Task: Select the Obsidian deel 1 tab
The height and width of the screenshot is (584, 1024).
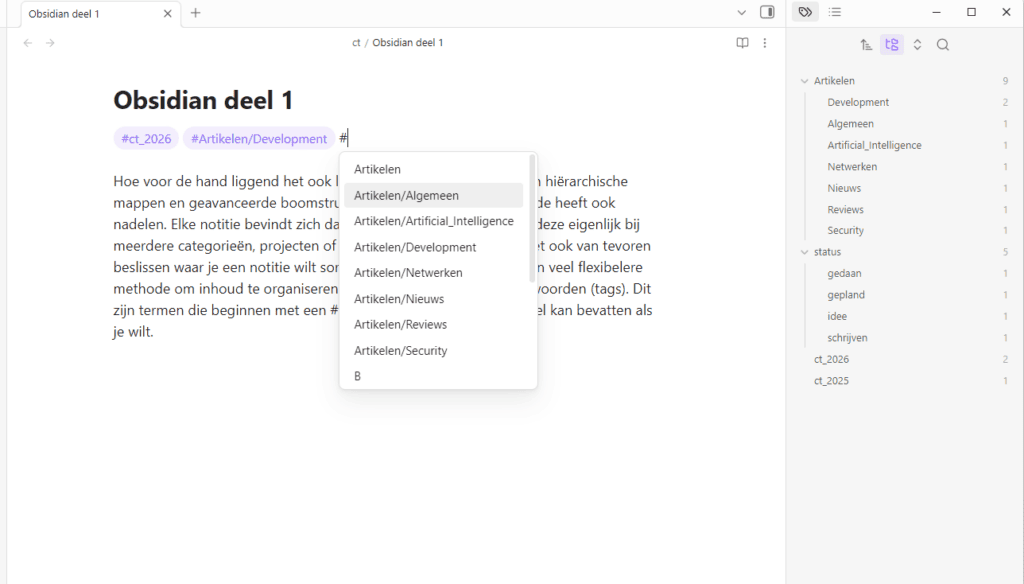Action: click(99, 14)
